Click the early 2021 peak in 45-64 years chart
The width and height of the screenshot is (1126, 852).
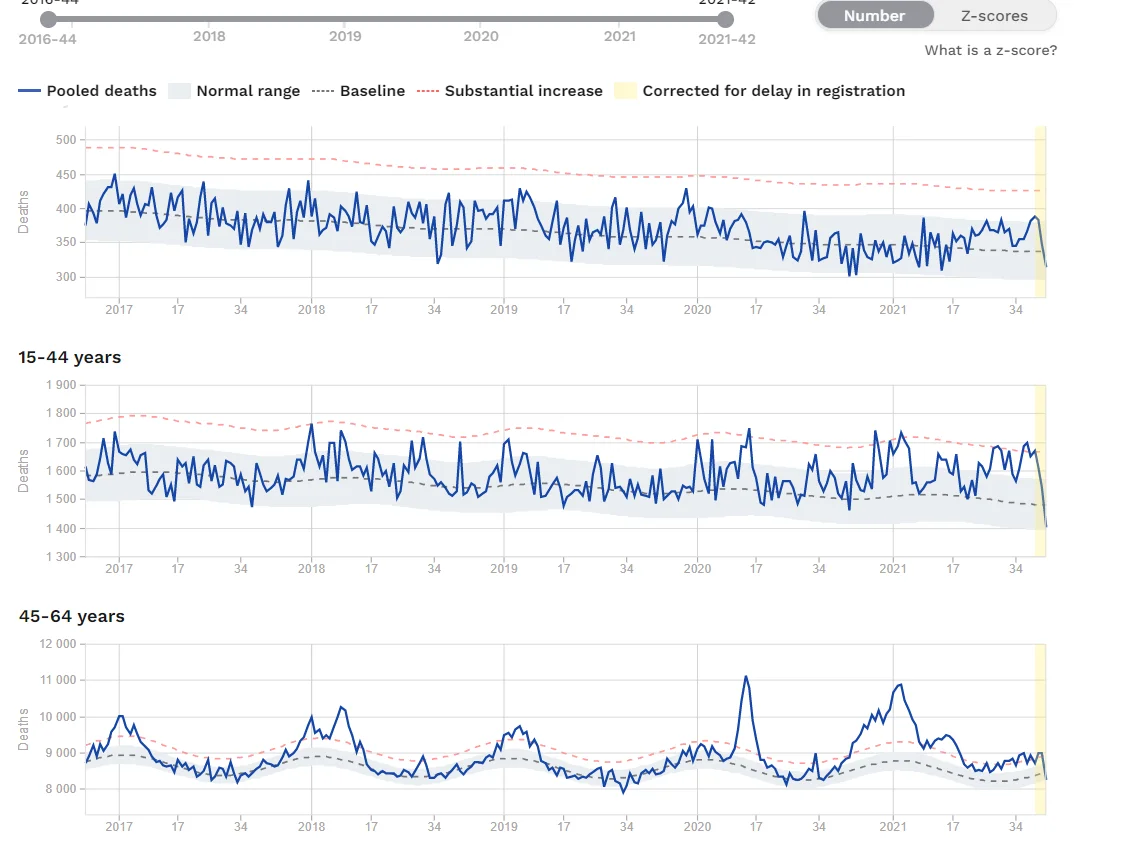click(x=900, y=685)
